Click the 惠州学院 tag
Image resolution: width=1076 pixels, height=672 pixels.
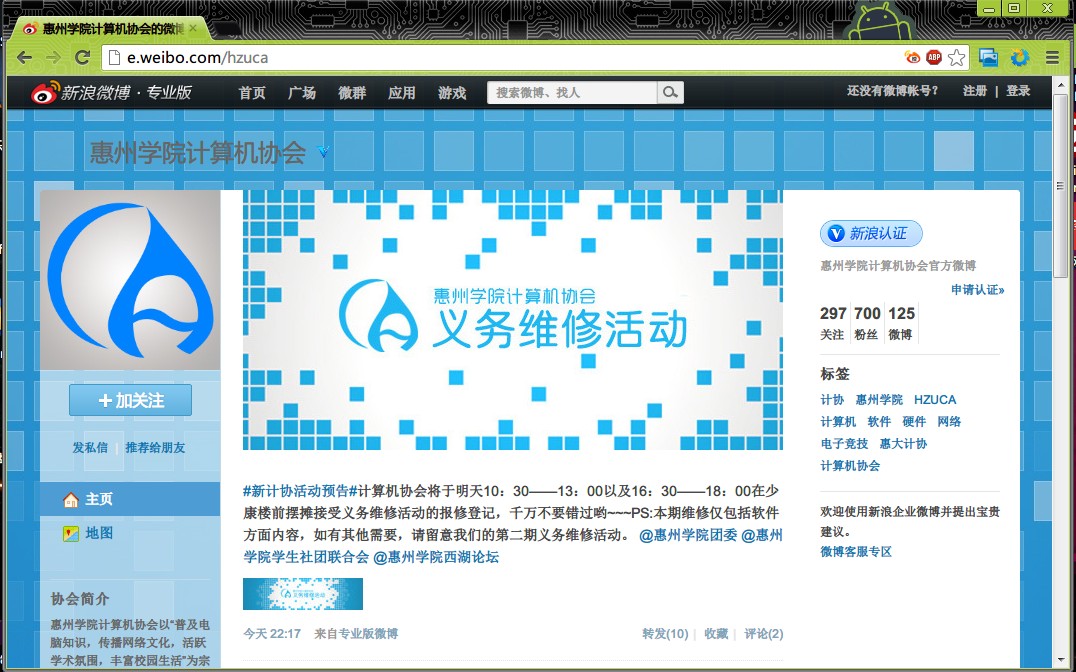[879, 399]
